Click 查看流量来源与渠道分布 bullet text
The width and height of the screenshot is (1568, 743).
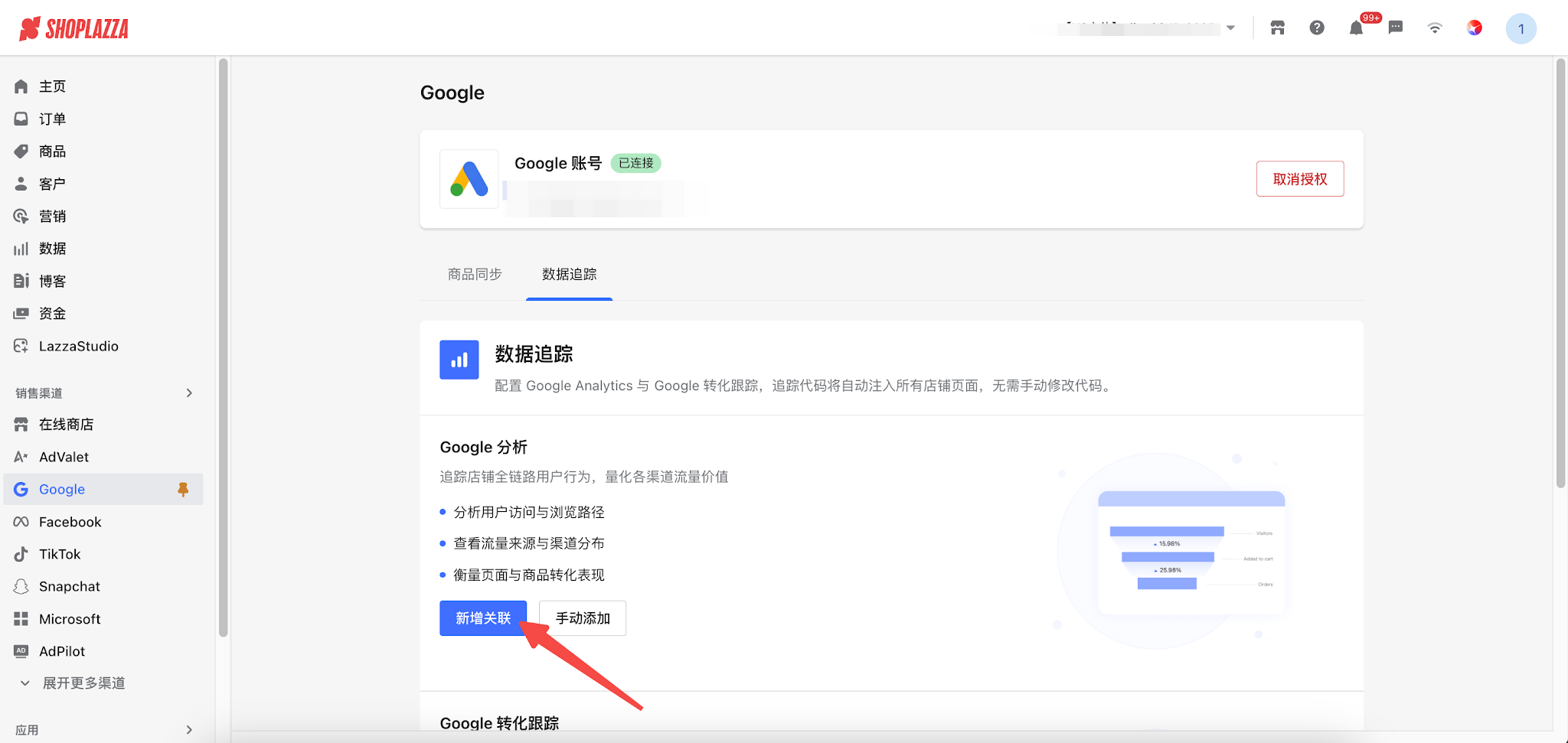pos(529,543)
